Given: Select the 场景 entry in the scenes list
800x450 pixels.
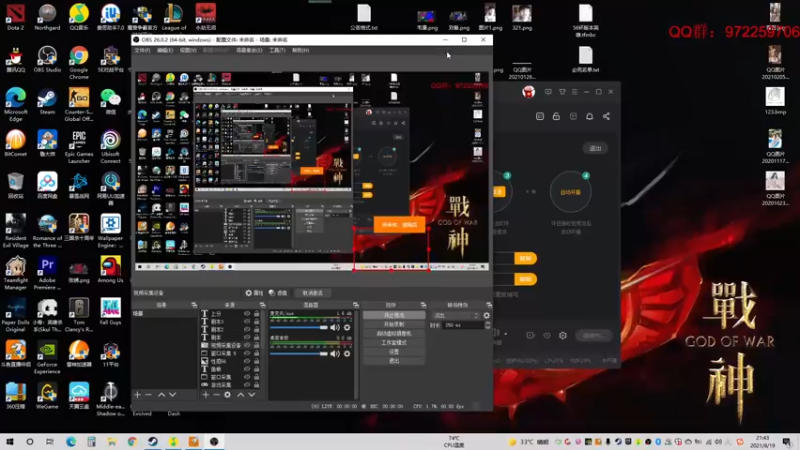Looking at the screenshot, I should pyautogui.click(x=164, y=313).
